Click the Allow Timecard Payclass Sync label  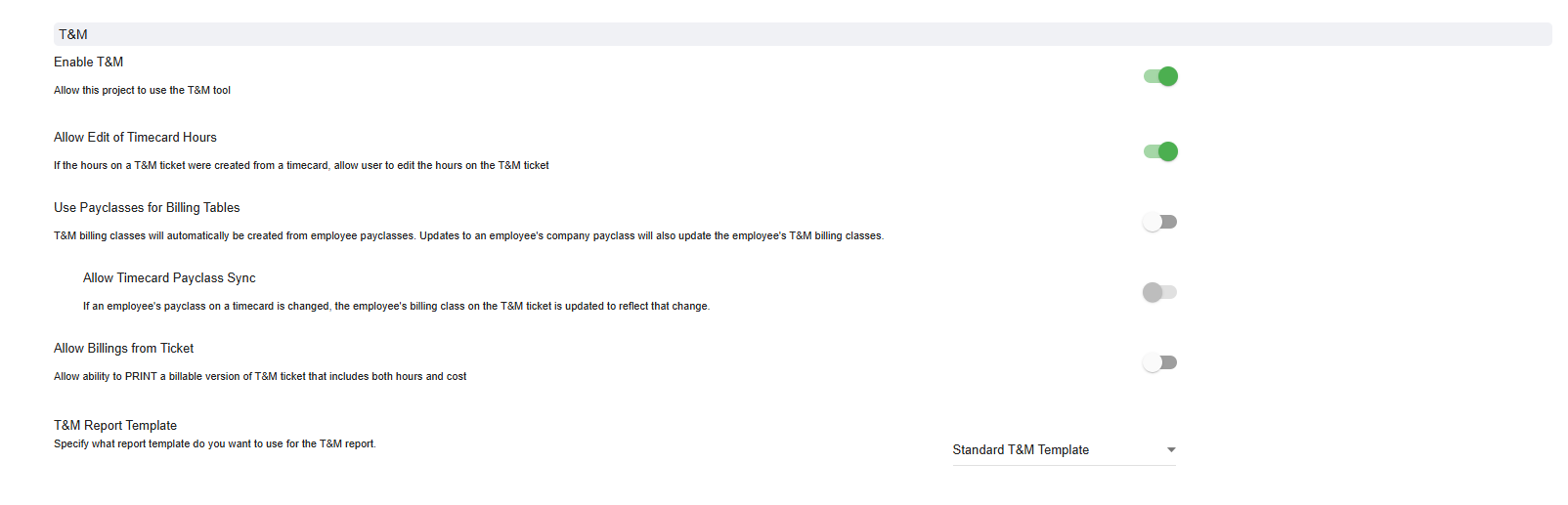tap(169, 278)
